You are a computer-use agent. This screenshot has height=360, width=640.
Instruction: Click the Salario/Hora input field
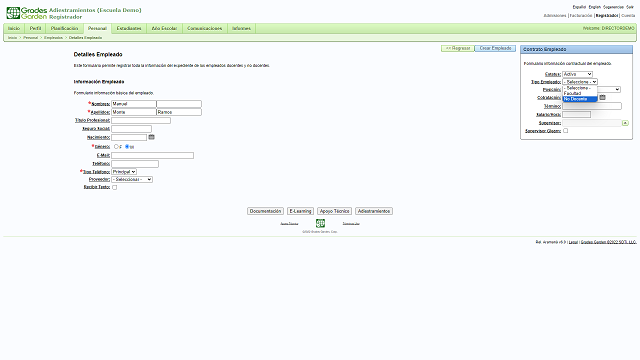576,115
